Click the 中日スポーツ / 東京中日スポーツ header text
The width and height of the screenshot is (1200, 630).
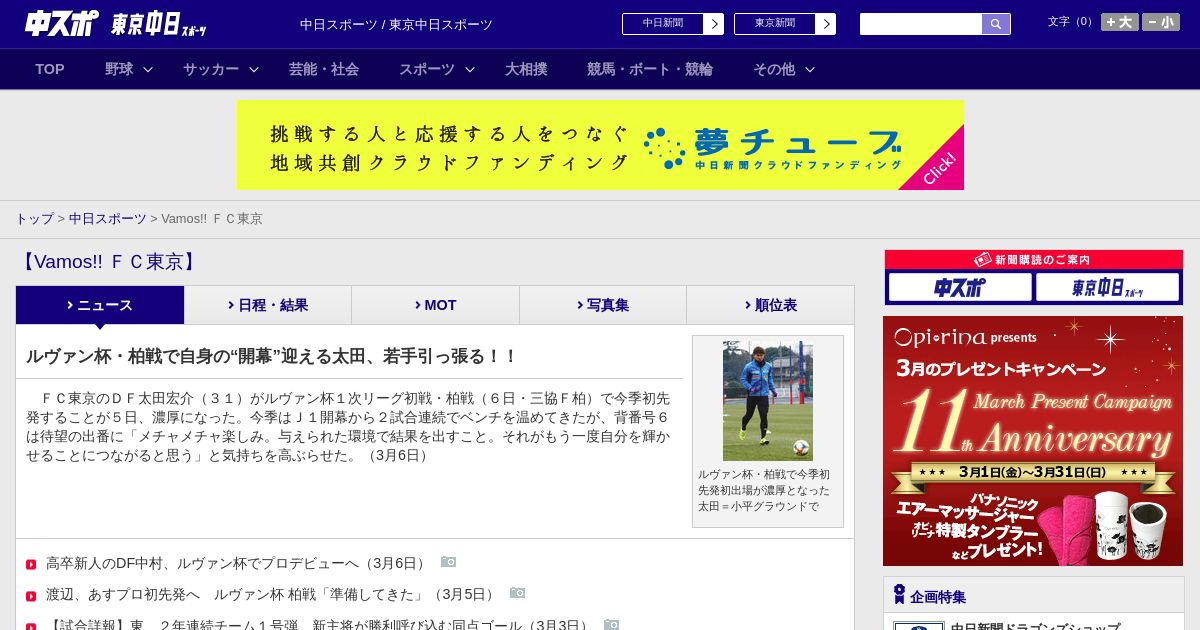pos(396,24)
